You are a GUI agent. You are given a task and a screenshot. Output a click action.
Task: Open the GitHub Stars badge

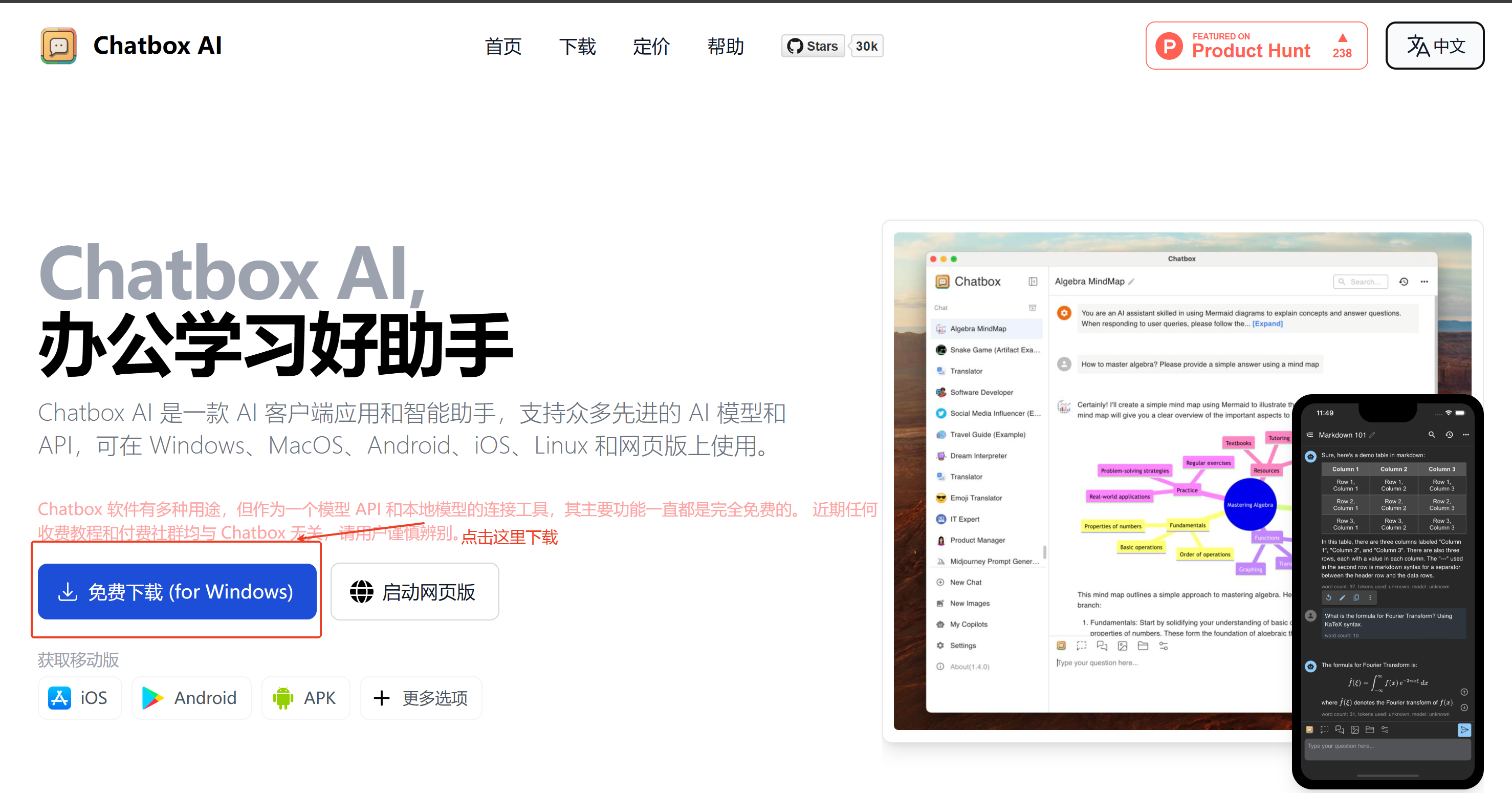(813, 46)
